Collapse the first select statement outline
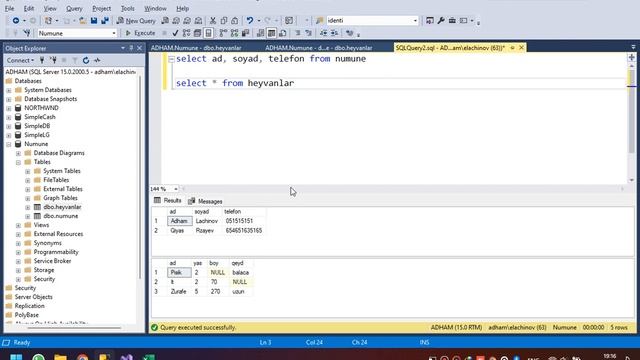This screenshot has height=360, width=640. pos(171,59)
